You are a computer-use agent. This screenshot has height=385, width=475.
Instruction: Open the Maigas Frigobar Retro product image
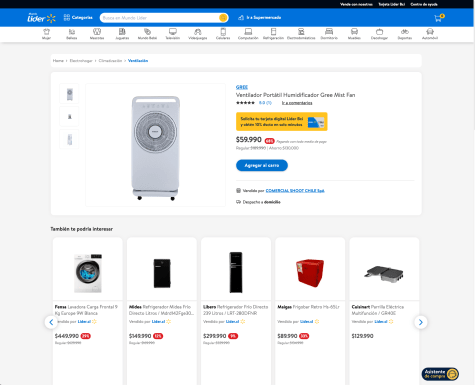tap(310, 273)
